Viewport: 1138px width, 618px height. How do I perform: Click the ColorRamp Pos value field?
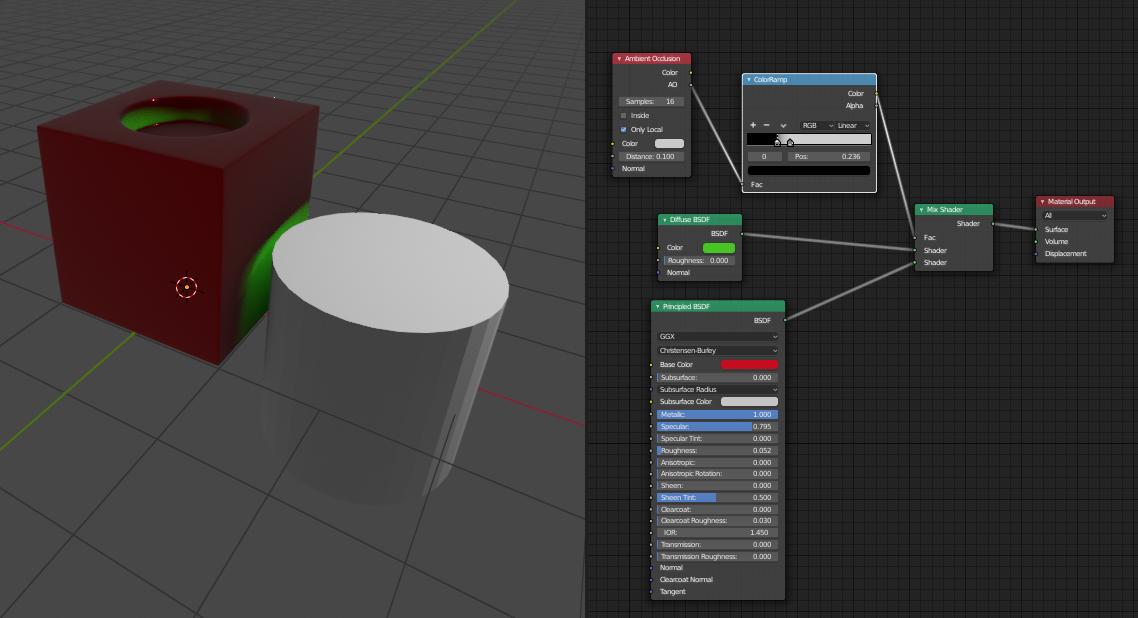click(828, 157)
